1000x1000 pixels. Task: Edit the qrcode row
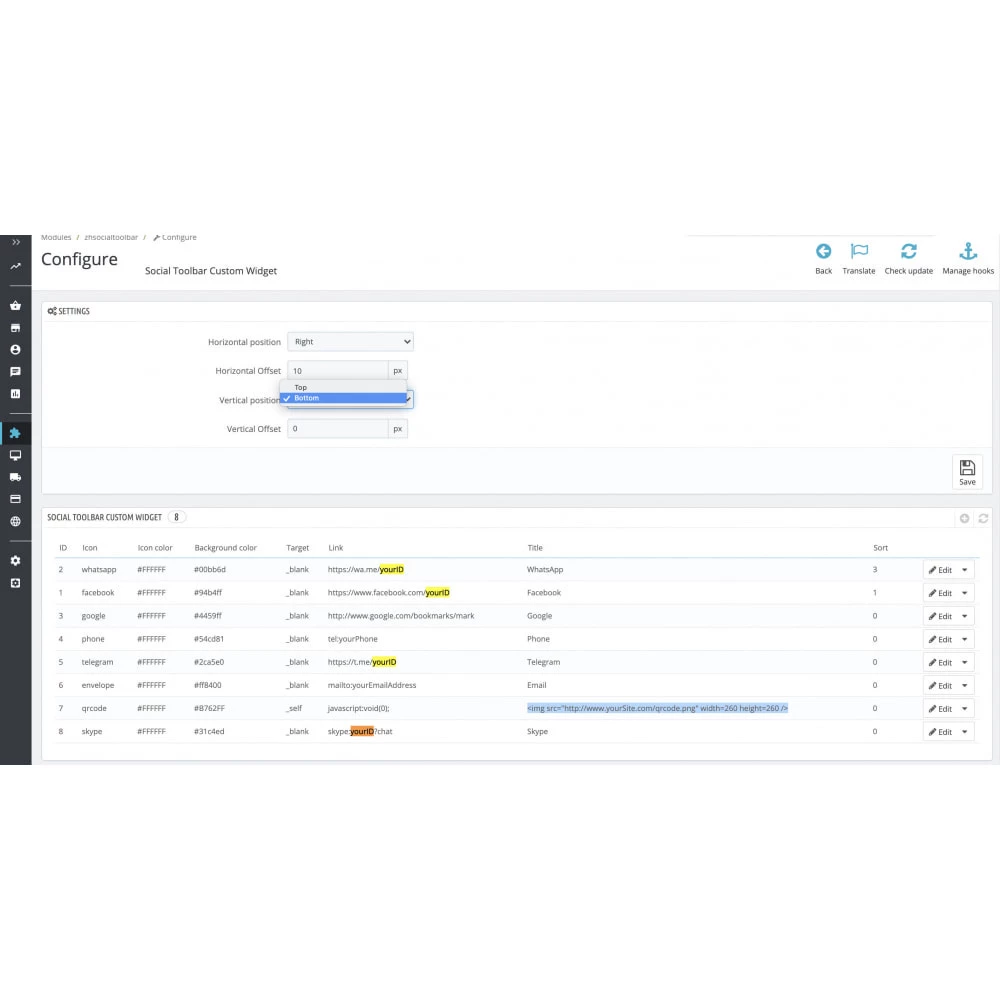pos(940,709)
